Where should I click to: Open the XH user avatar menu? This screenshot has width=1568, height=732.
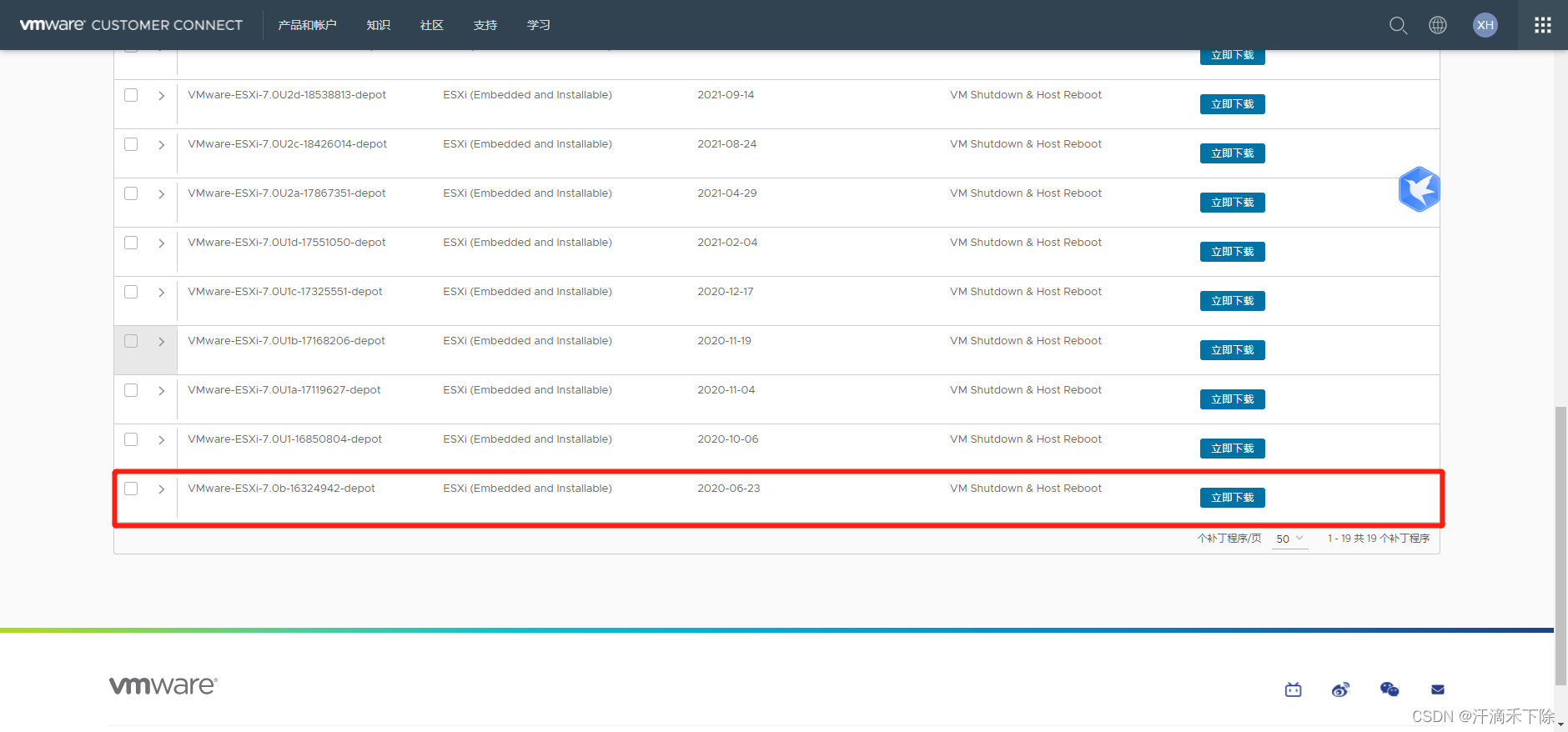[1485, 25]
